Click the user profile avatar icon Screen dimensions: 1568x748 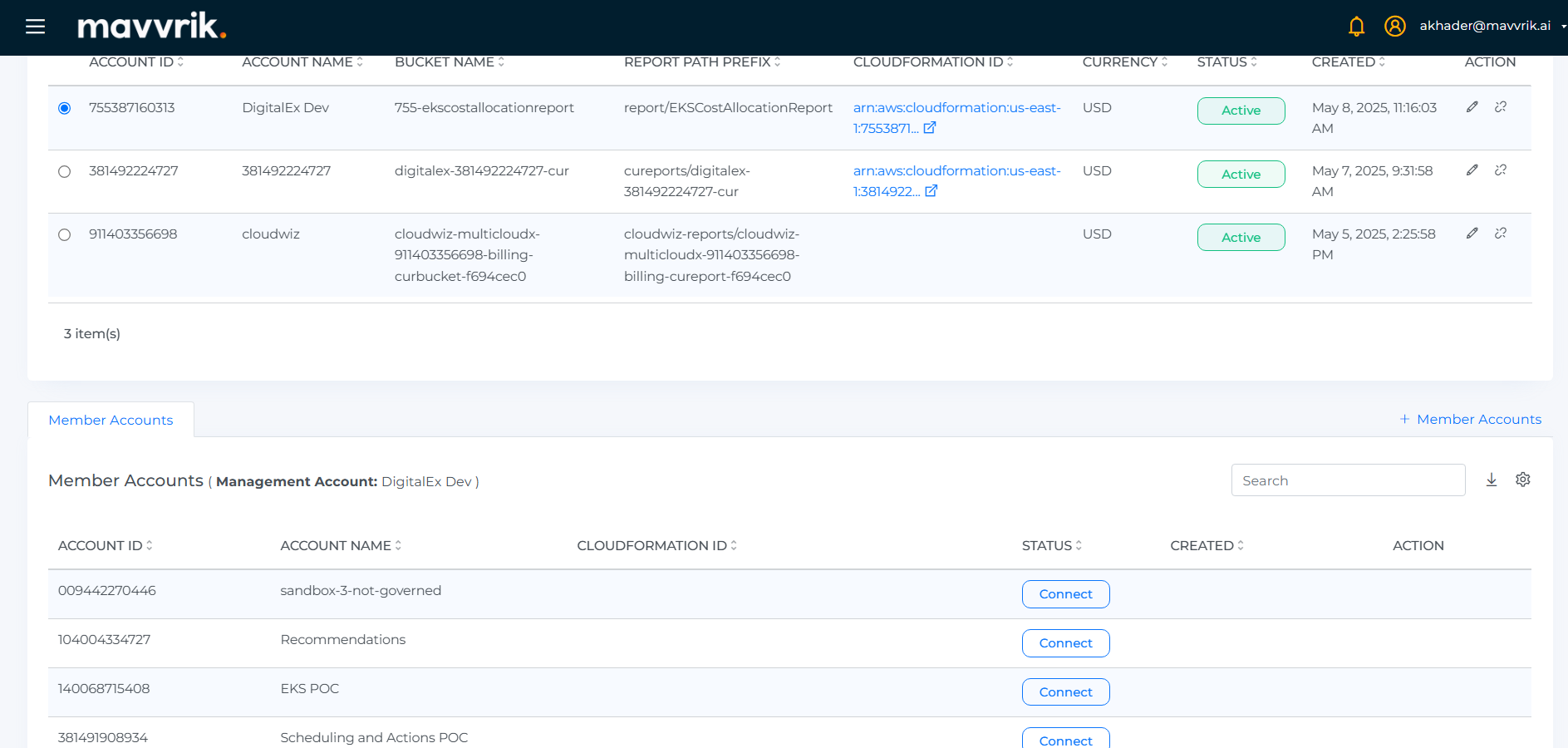[1394, 27]
